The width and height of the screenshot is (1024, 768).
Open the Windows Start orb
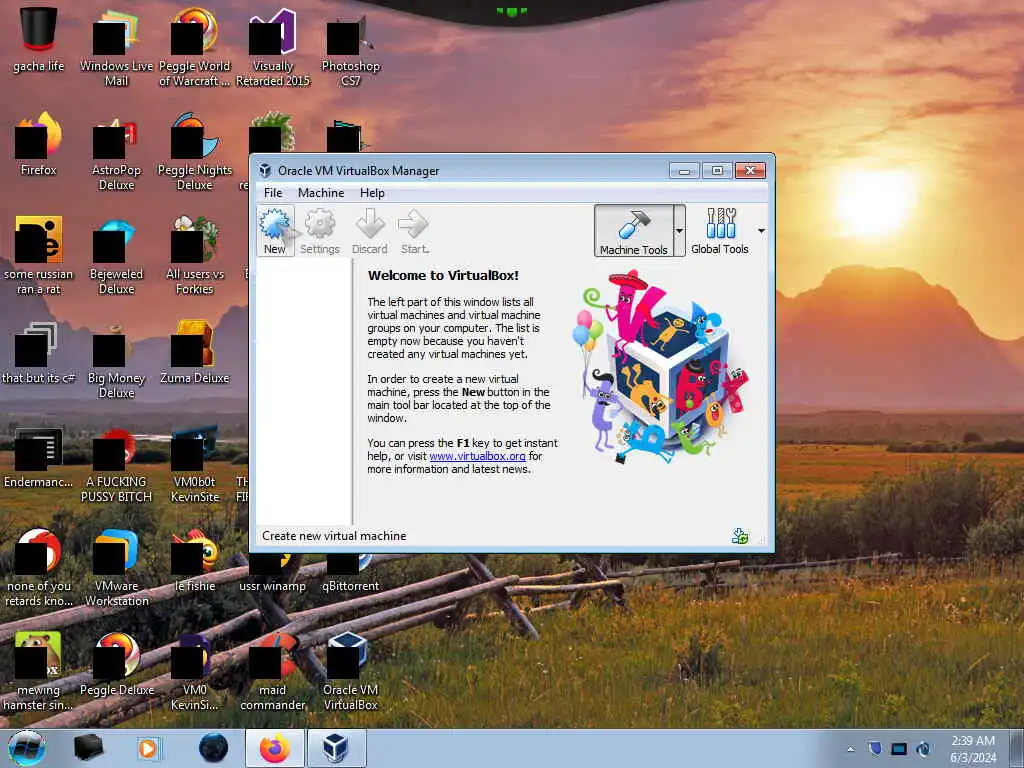point(27,748)
